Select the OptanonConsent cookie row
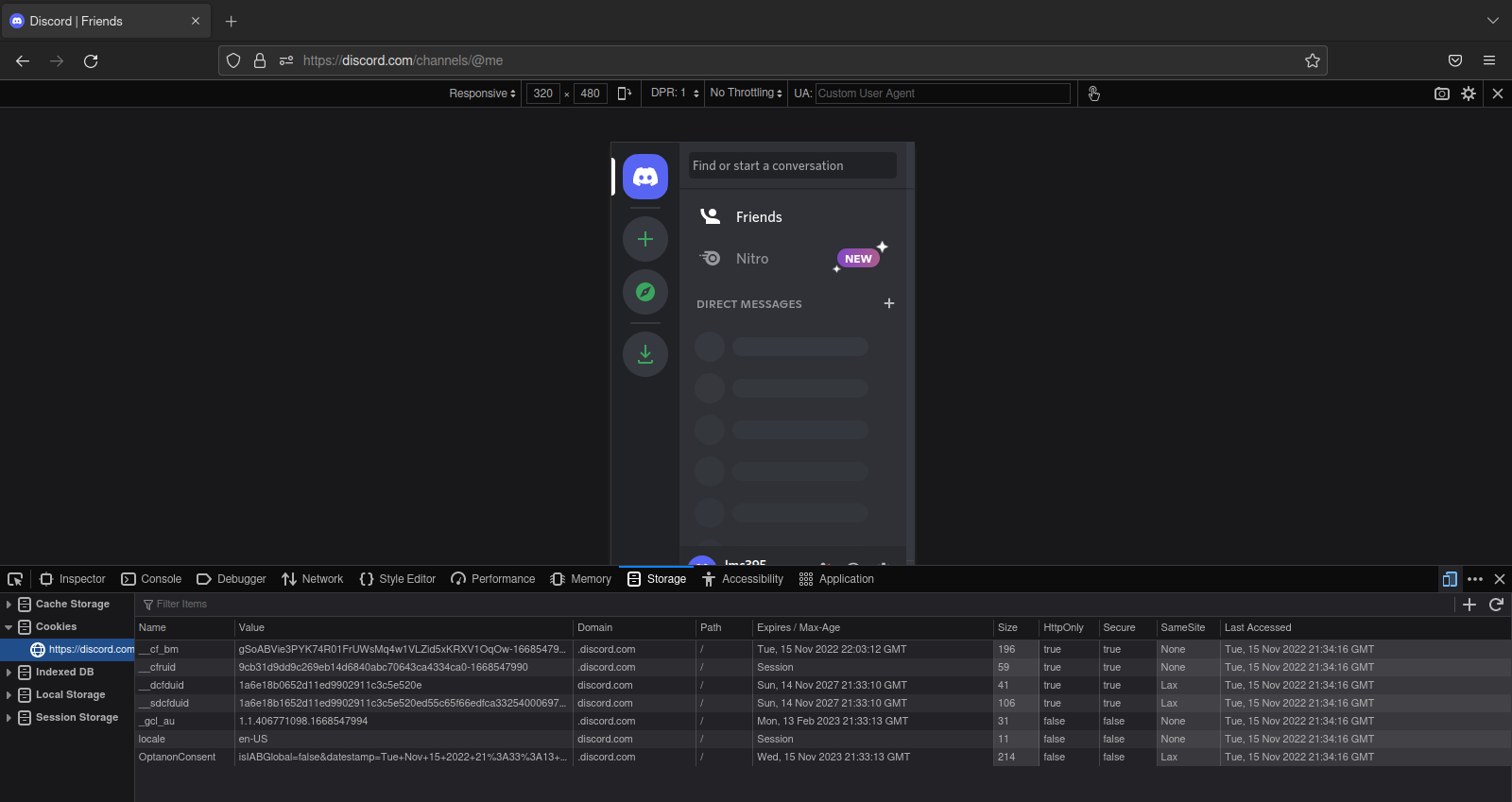 (x=822, y=757)
